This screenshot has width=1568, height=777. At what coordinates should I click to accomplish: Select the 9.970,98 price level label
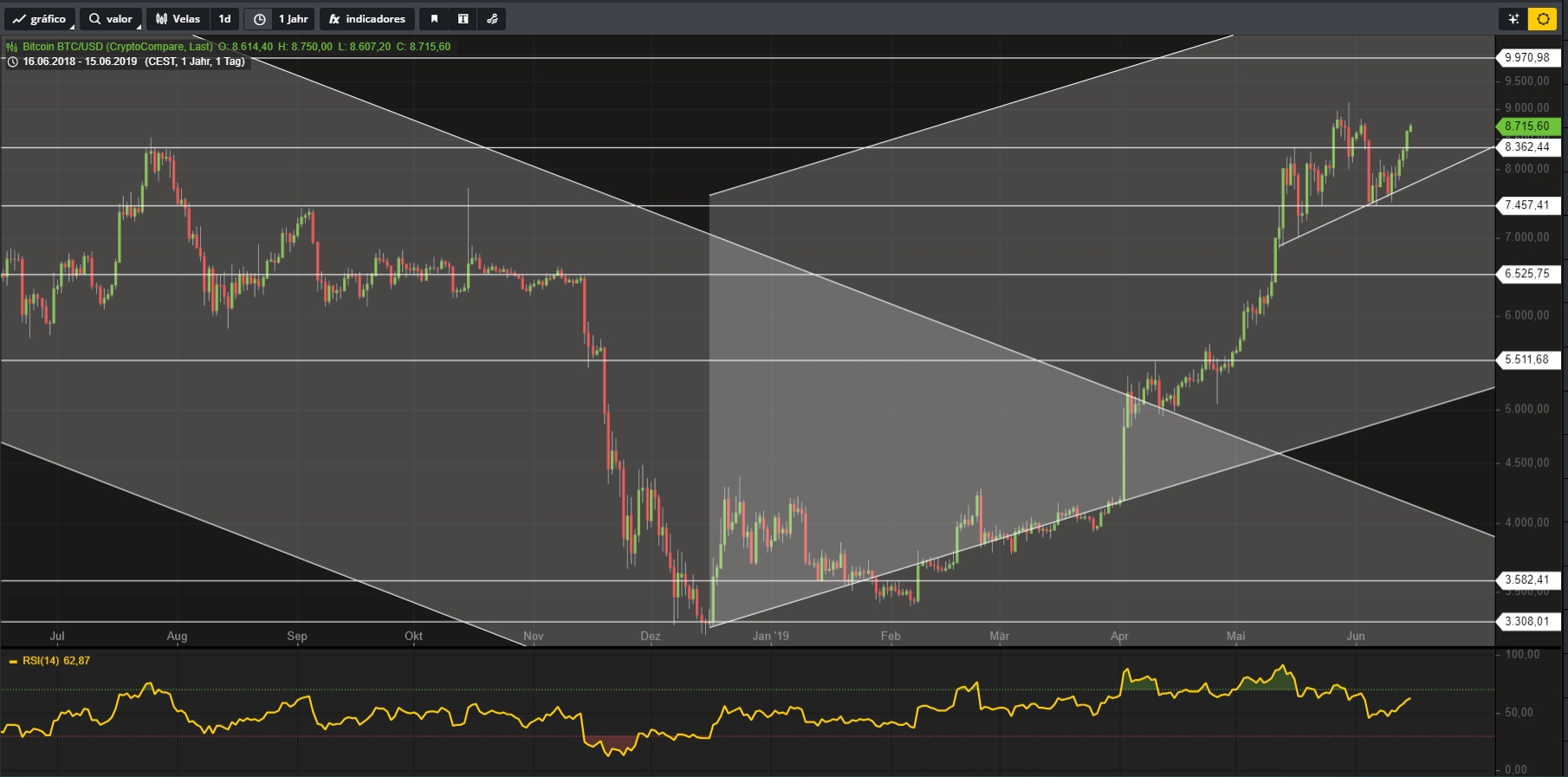click(x=1527, y=58)
